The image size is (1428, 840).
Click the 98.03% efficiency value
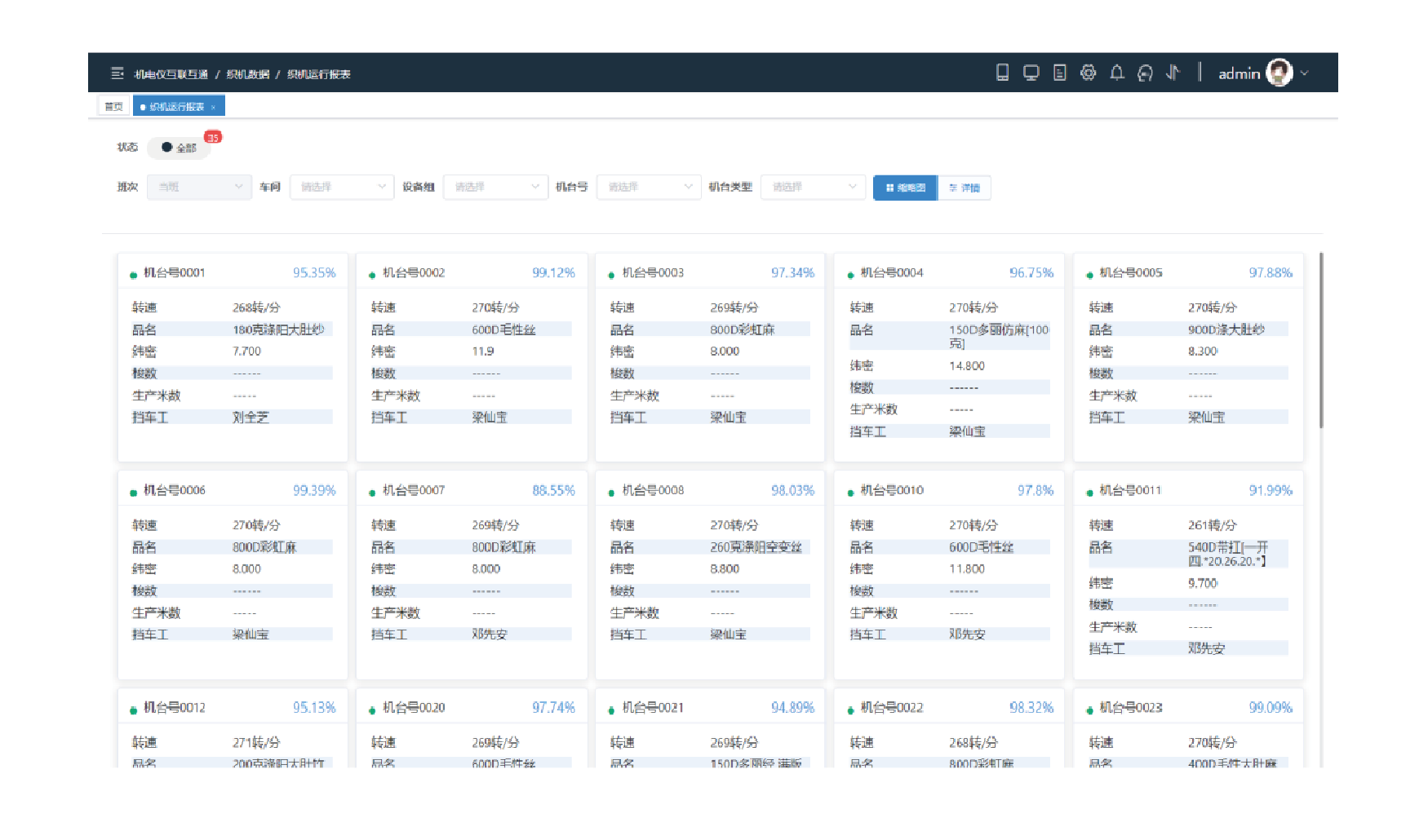point(792,490)
